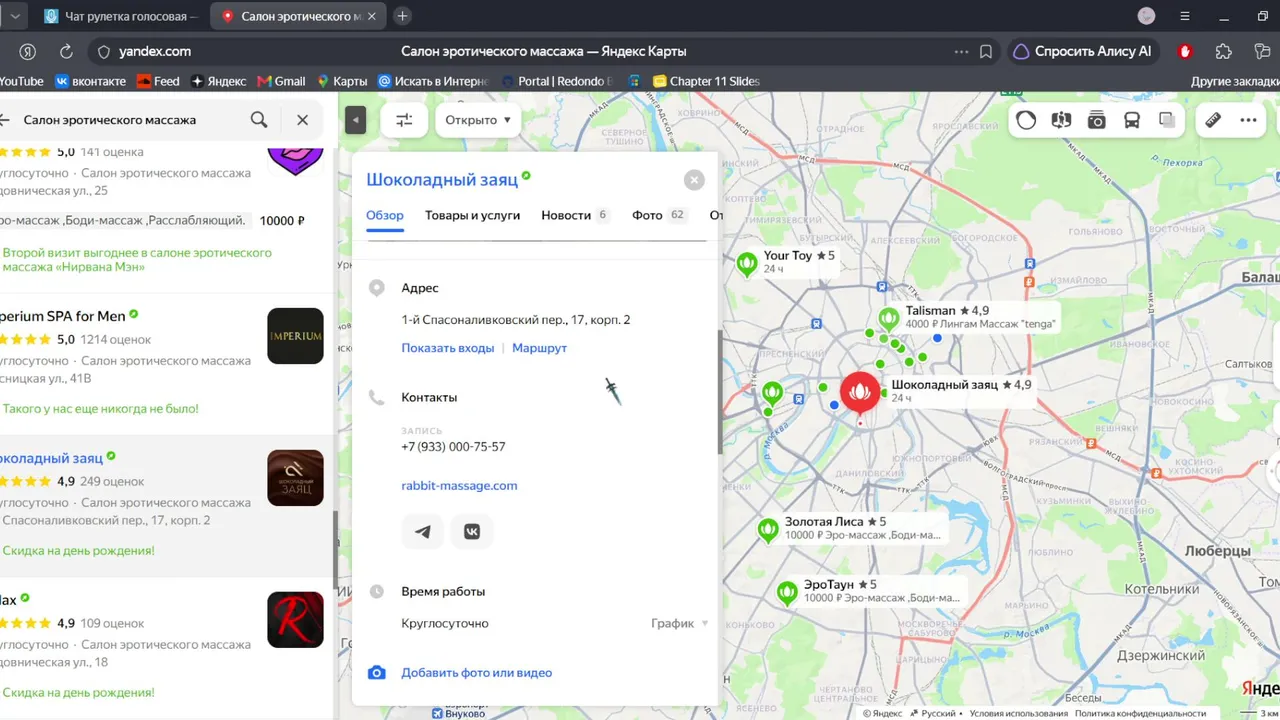This screenshot has width=1280, height=720.
Task: Click Такого у нас еще никогда не было!
Action: click(100, 409)
